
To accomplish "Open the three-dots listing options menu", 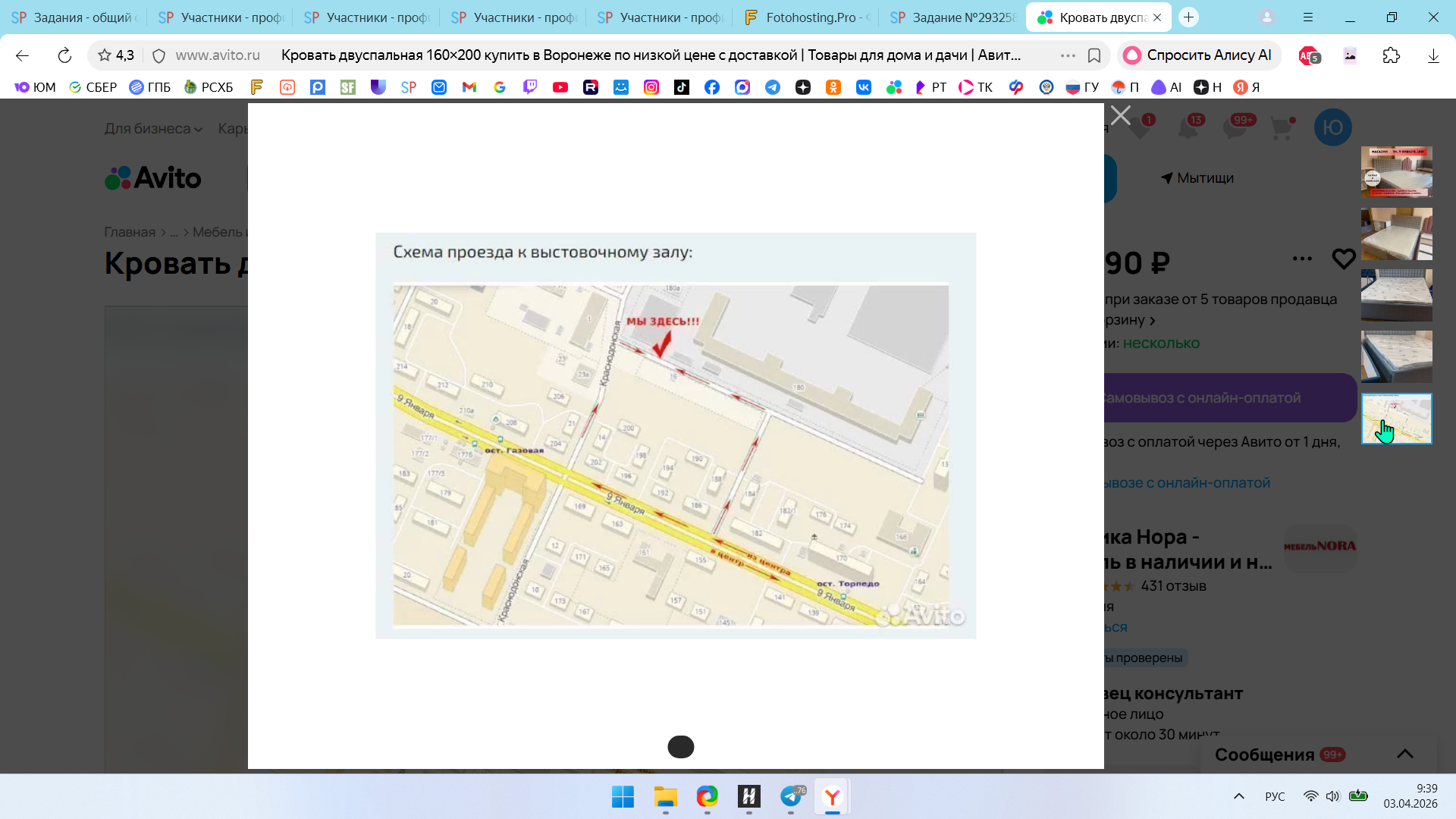I will pos(1302,259).
